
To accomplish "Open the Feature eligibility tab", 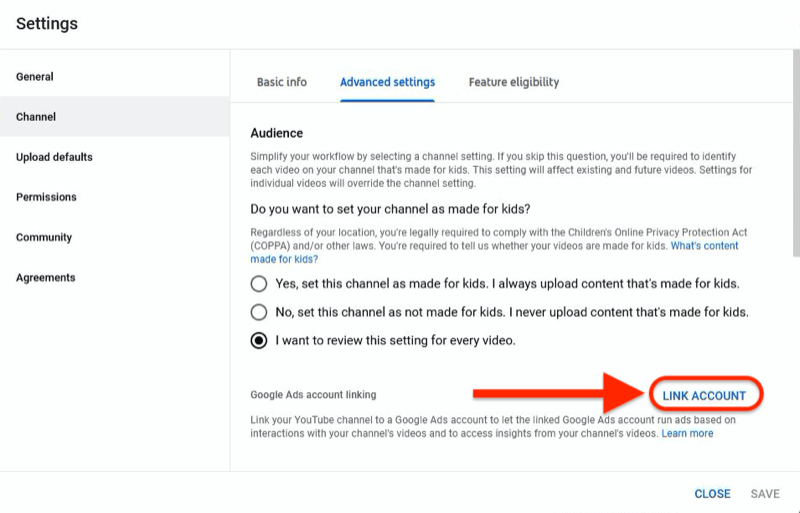I will click(x=514, y=82).
